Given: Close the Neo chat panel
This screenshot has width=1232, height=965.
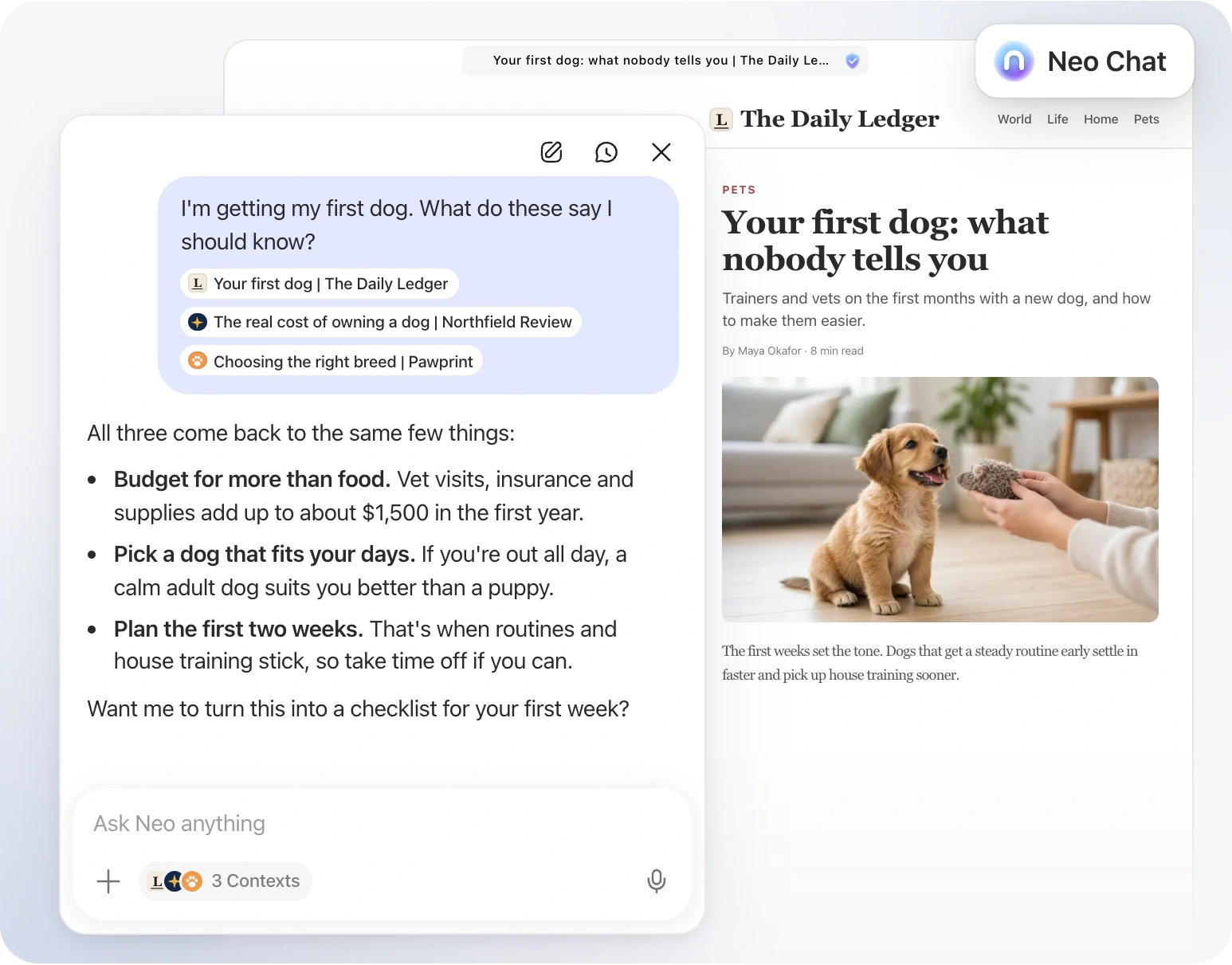Looking at the screenshot, I should pos(661,152).
